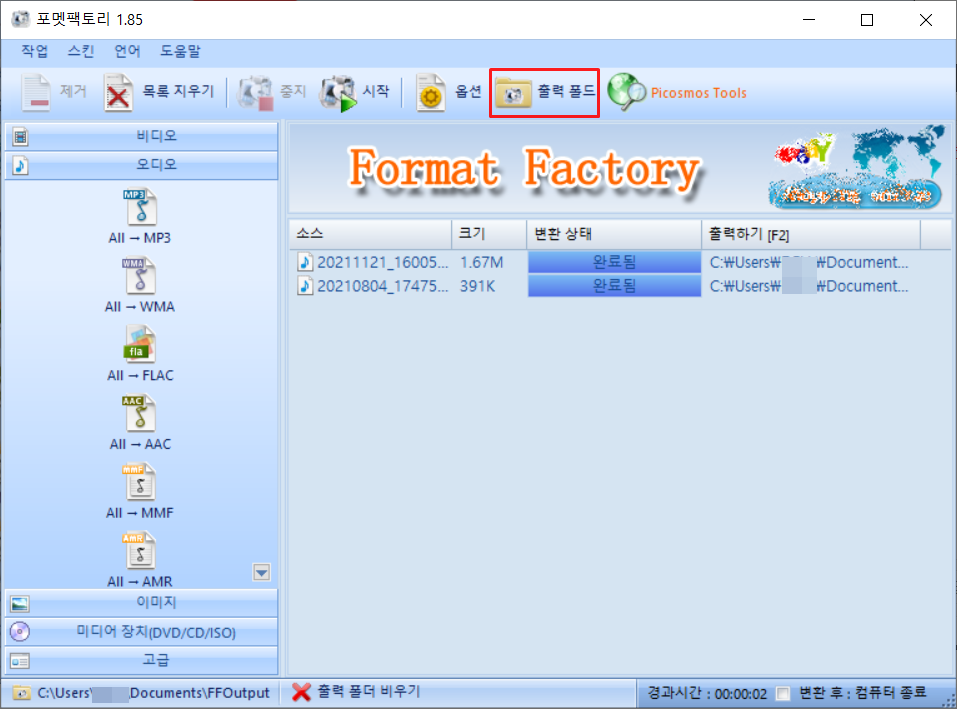
Task: Expand the 이미지 category panel
Action: (142, 603)
